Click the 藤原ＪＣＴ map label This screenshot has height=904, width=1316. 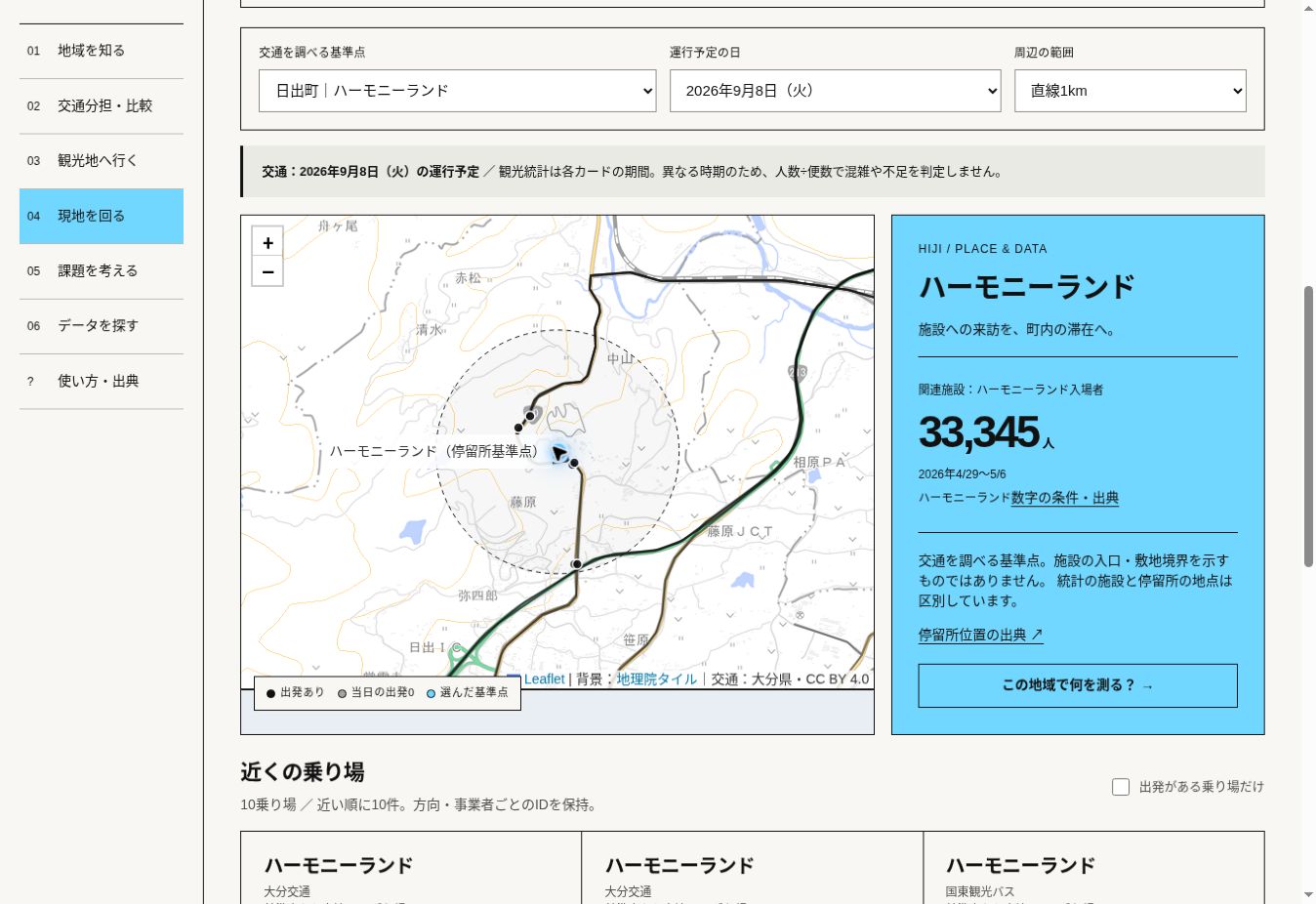coord(740,531)
